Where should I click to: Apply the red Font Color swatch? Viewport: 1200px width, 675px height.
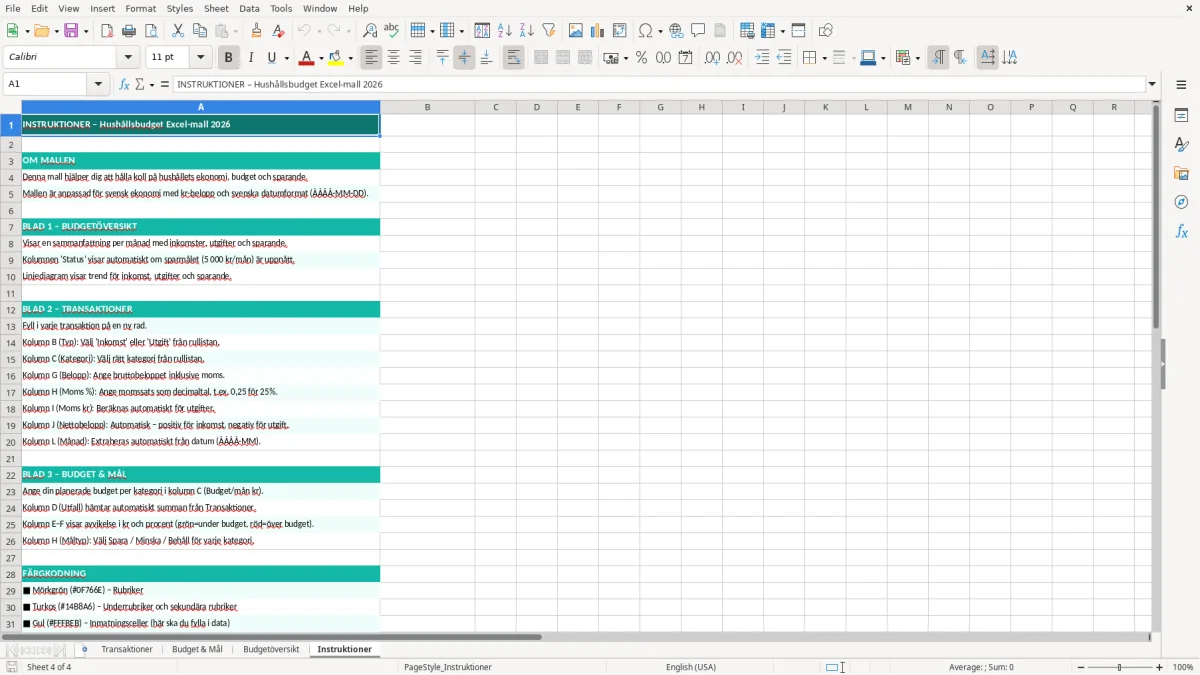307,58
